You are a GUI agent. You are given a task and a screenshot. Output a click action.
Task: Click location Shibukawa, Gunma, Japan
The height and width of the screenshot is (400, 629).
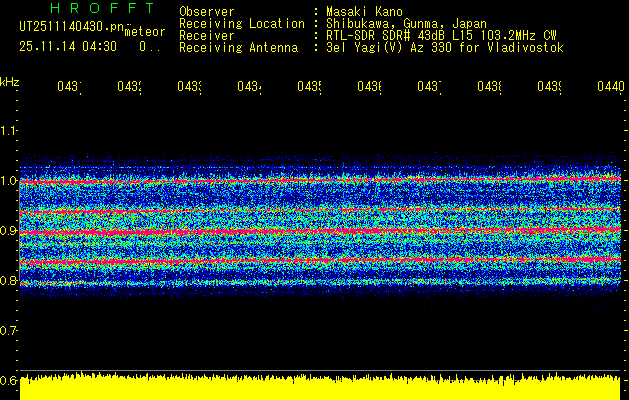406,23
